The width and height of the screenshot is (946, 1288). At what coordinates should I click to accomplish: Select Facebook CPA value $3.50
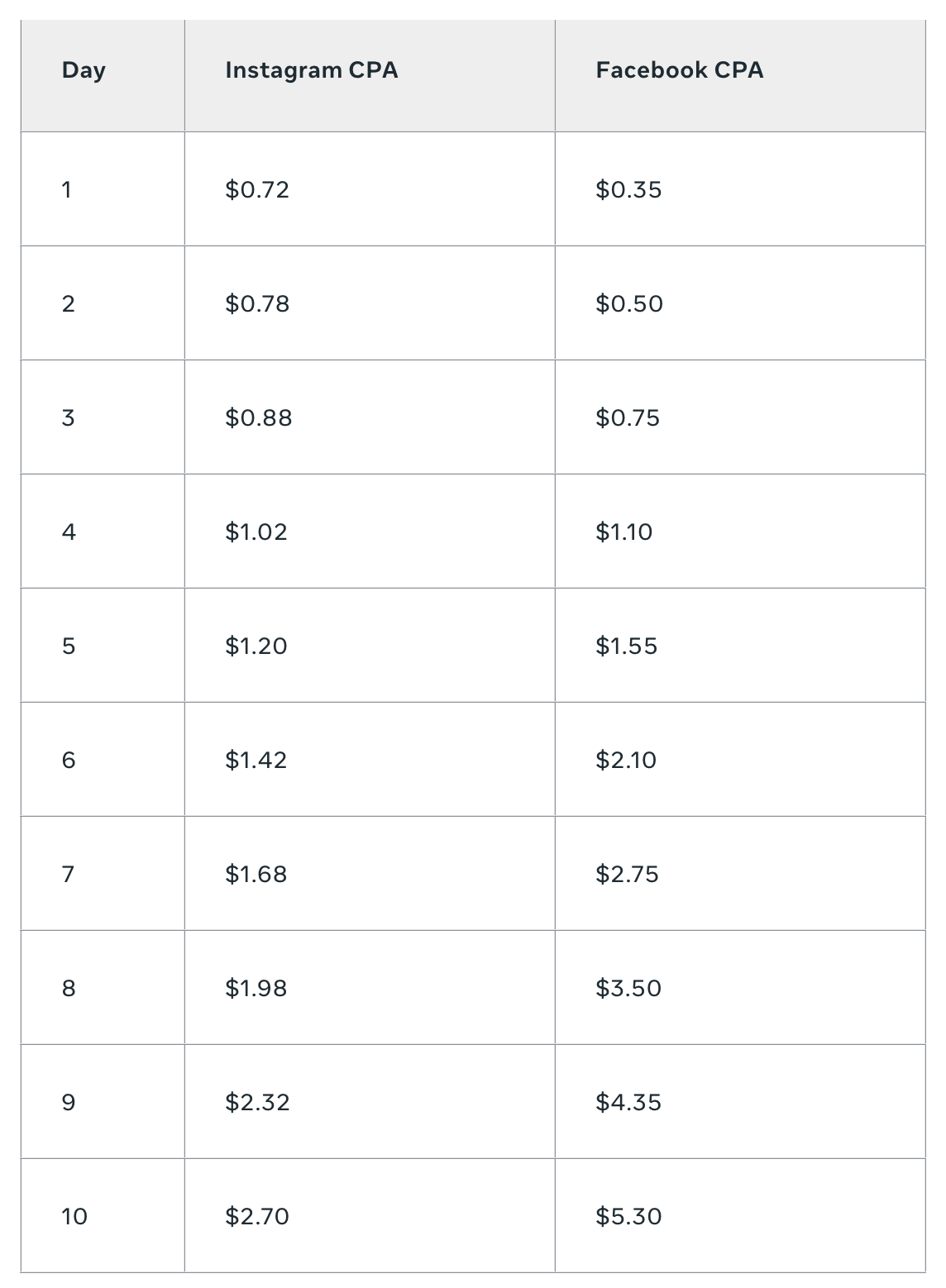click(x=628, y=989)
